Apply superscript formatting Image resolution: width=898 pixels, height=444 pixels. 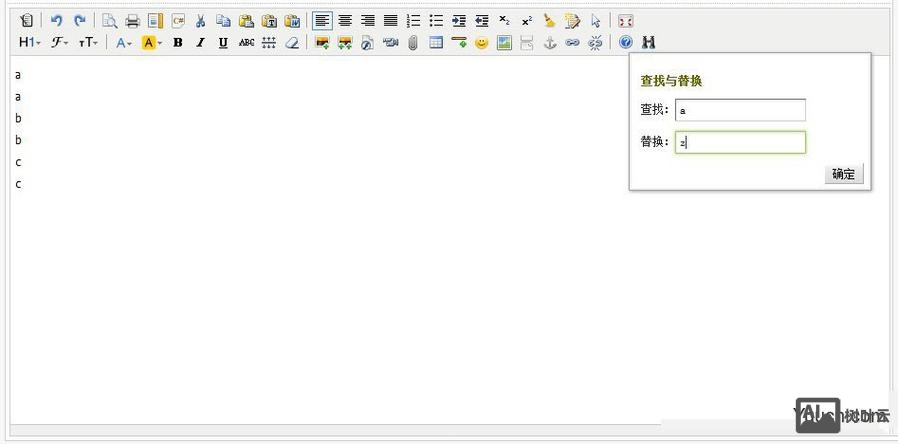(x=527, y=21)
